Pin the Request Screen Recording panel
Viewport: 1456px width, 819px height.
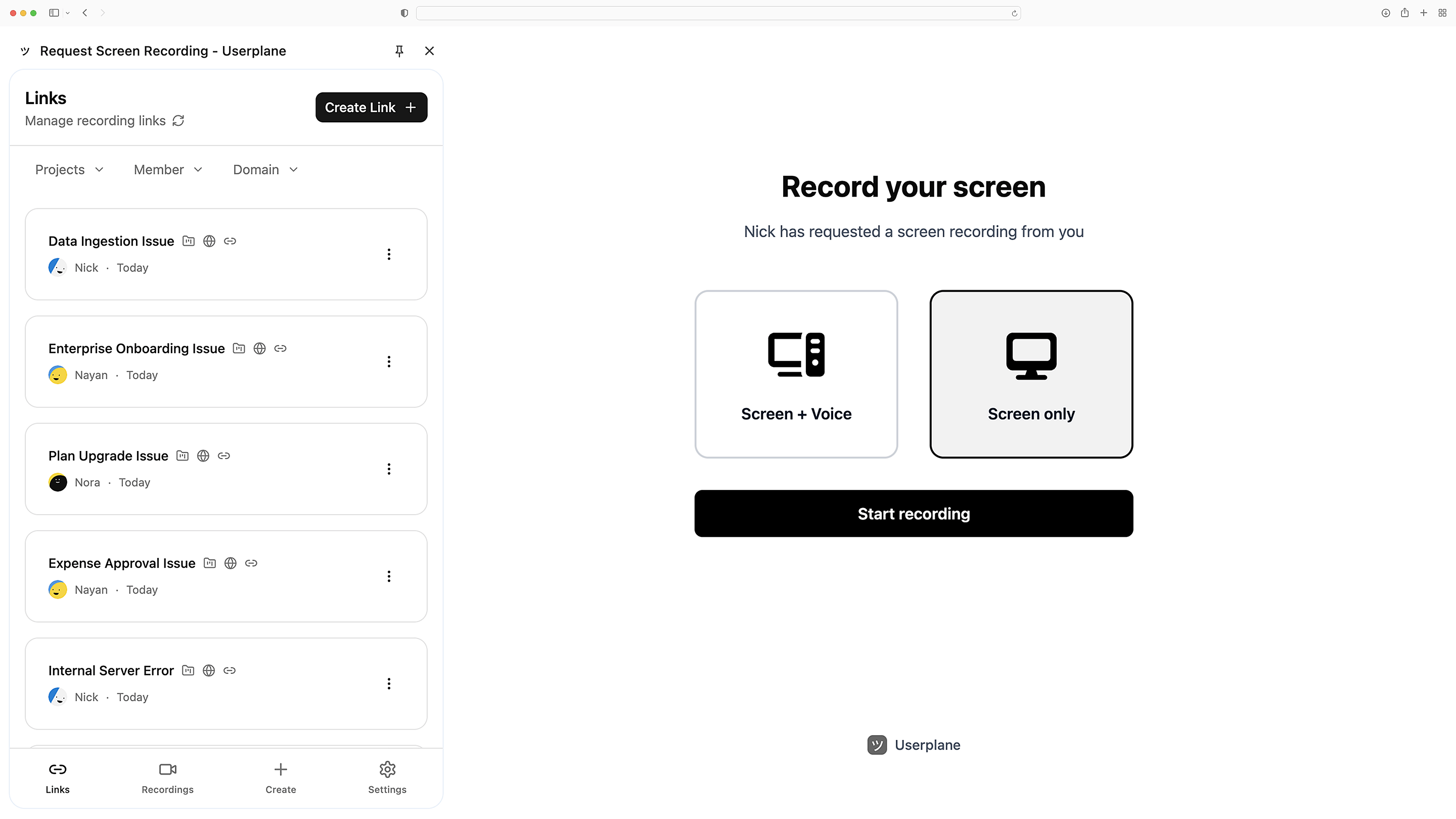click(x=399, y=51)
